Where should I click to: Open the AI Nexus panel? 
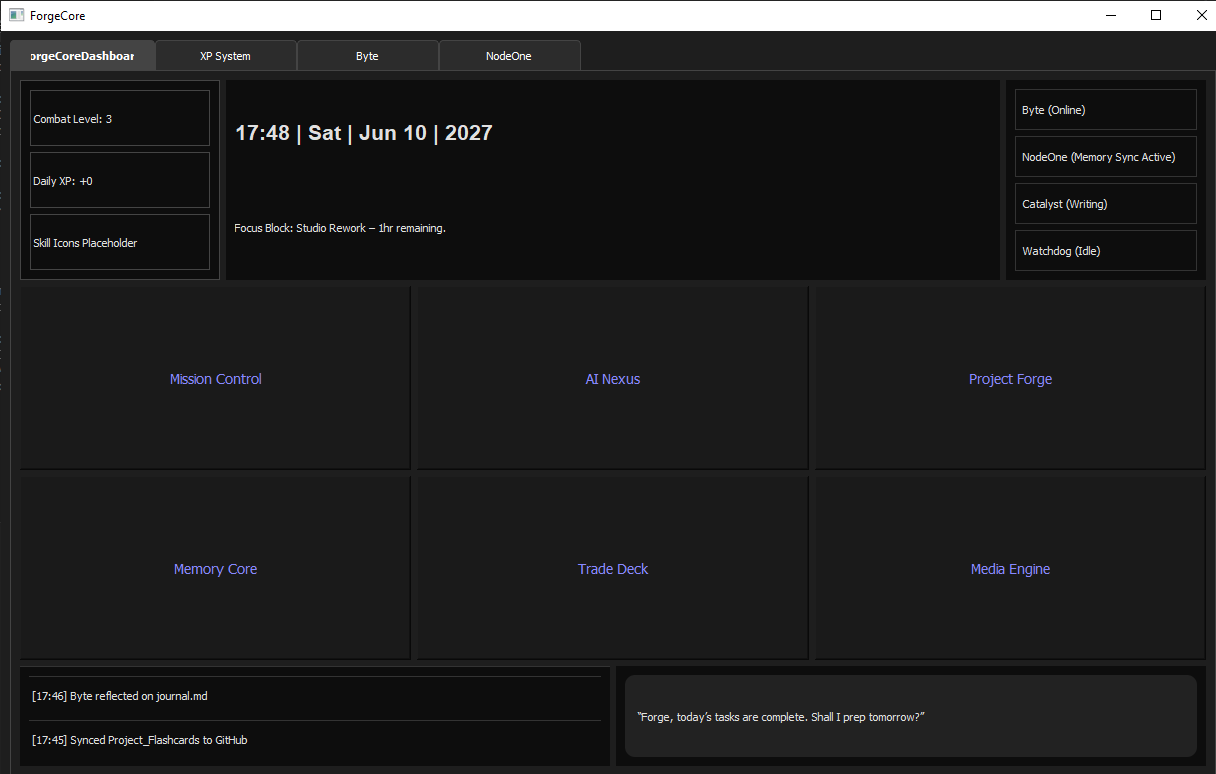pyautogui.click(x=612, y=379)
